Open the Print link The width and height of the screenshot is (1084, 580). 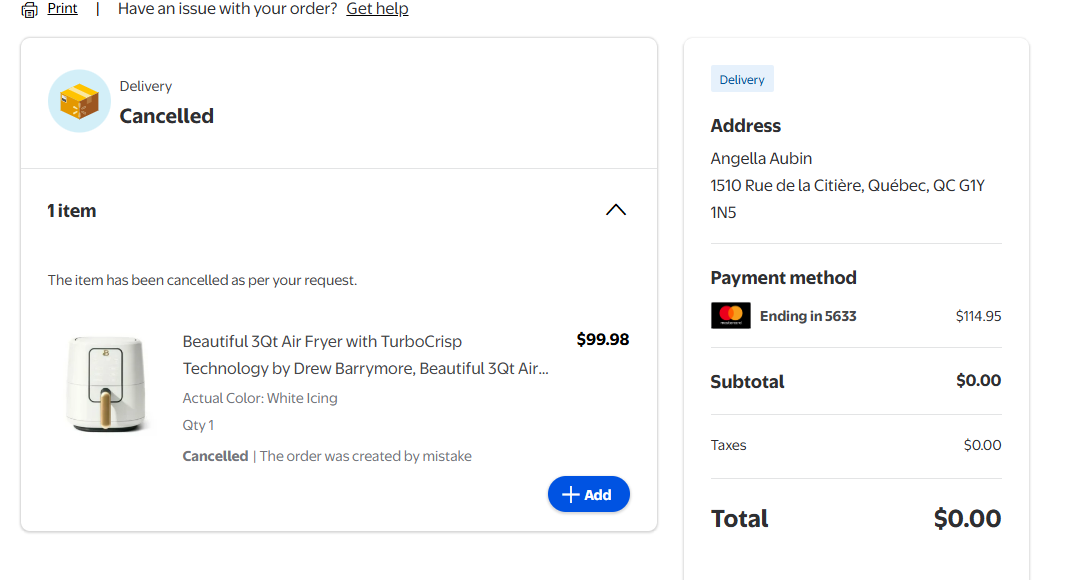pos(62,8)
